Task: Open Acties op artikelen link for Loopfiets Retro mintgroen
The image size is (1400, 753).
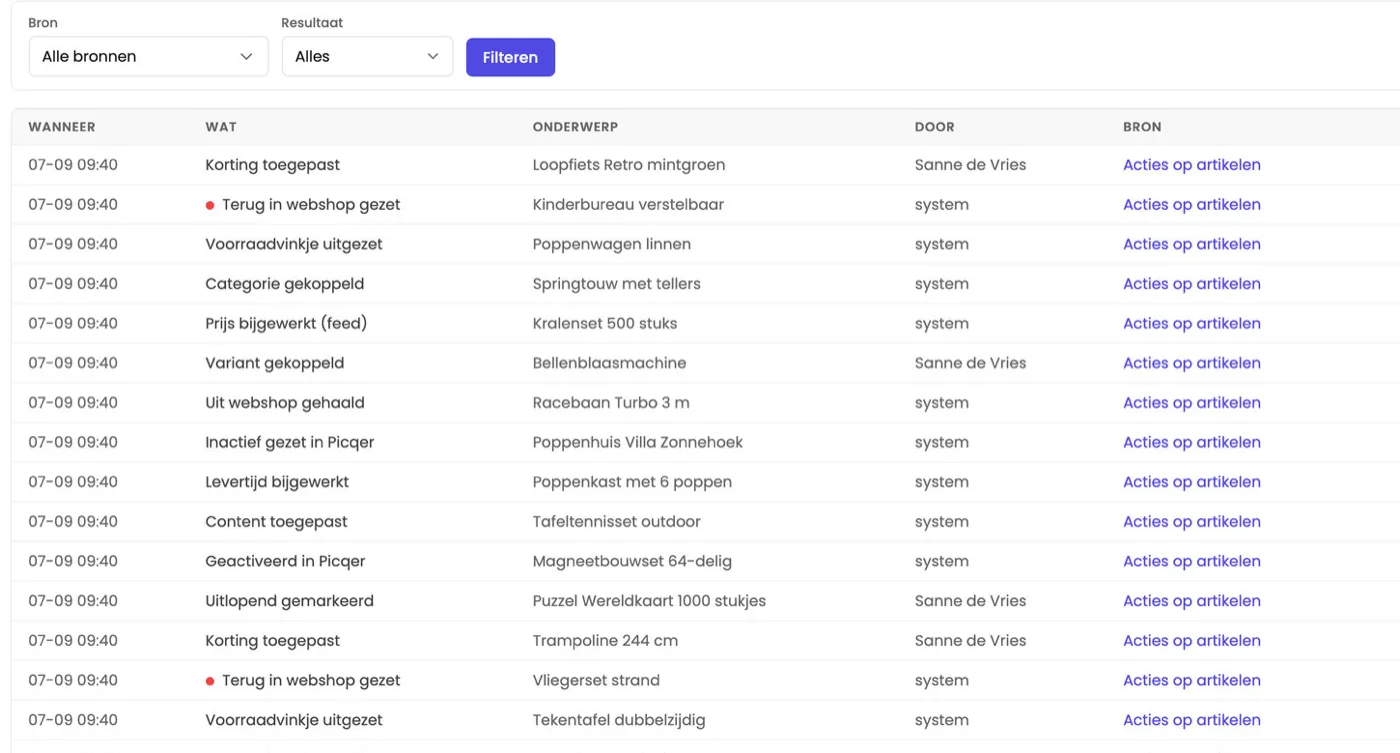Action: pyautogui.click(x=1191, y=165)
